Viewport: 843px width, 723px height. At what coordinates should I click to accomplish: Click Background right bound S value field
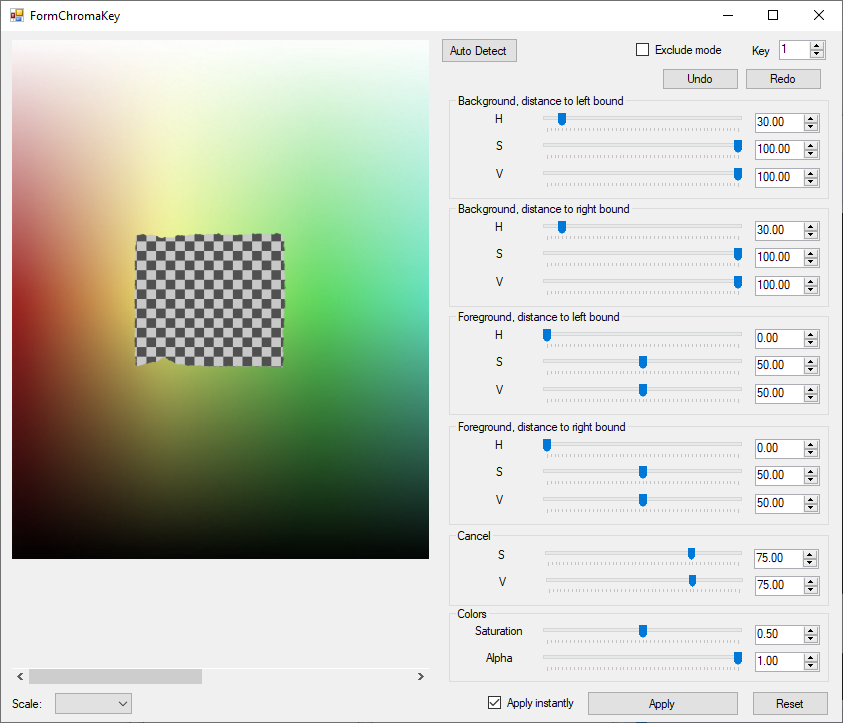pos(780,257)
